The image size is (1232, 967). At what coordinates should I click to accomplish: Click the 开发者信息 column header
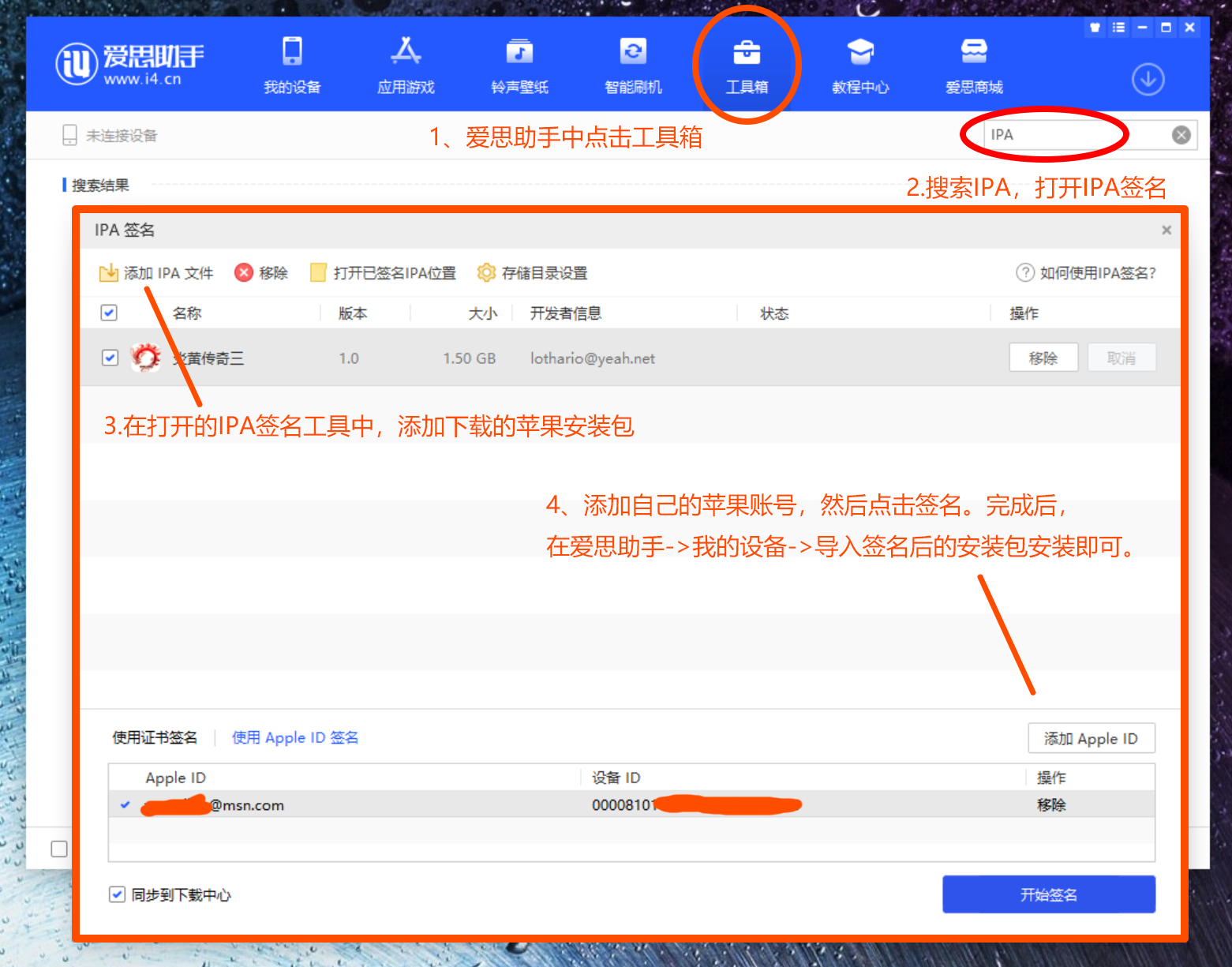pyautogui.click(x=566, y=313)
